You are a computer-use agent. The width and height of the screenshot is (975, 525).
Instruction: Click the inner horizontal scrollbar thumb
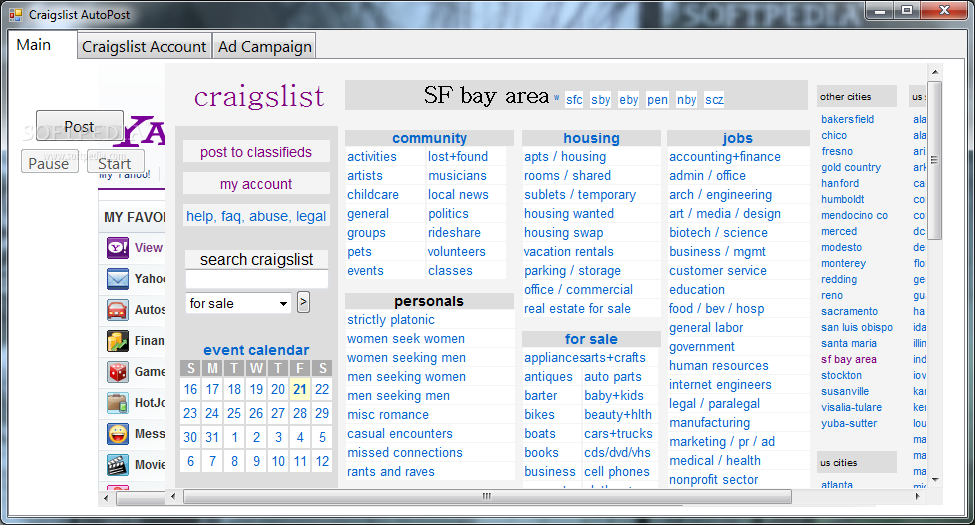[487, 496]
